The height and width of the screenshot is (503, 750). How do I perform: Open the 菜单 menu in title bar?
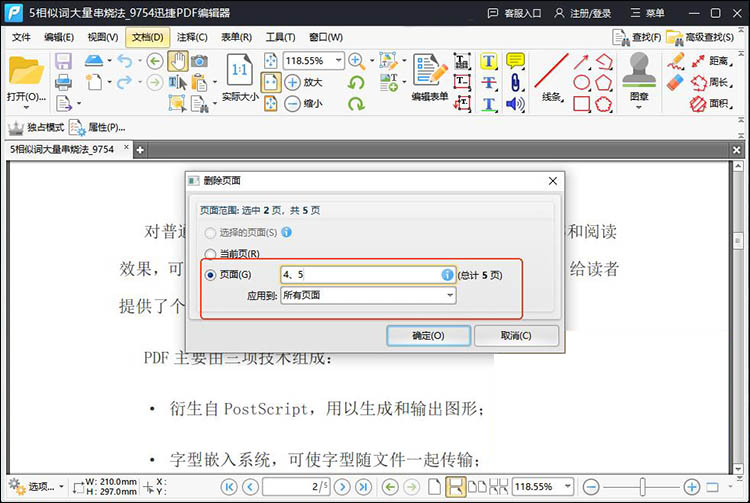click(647, 13)
